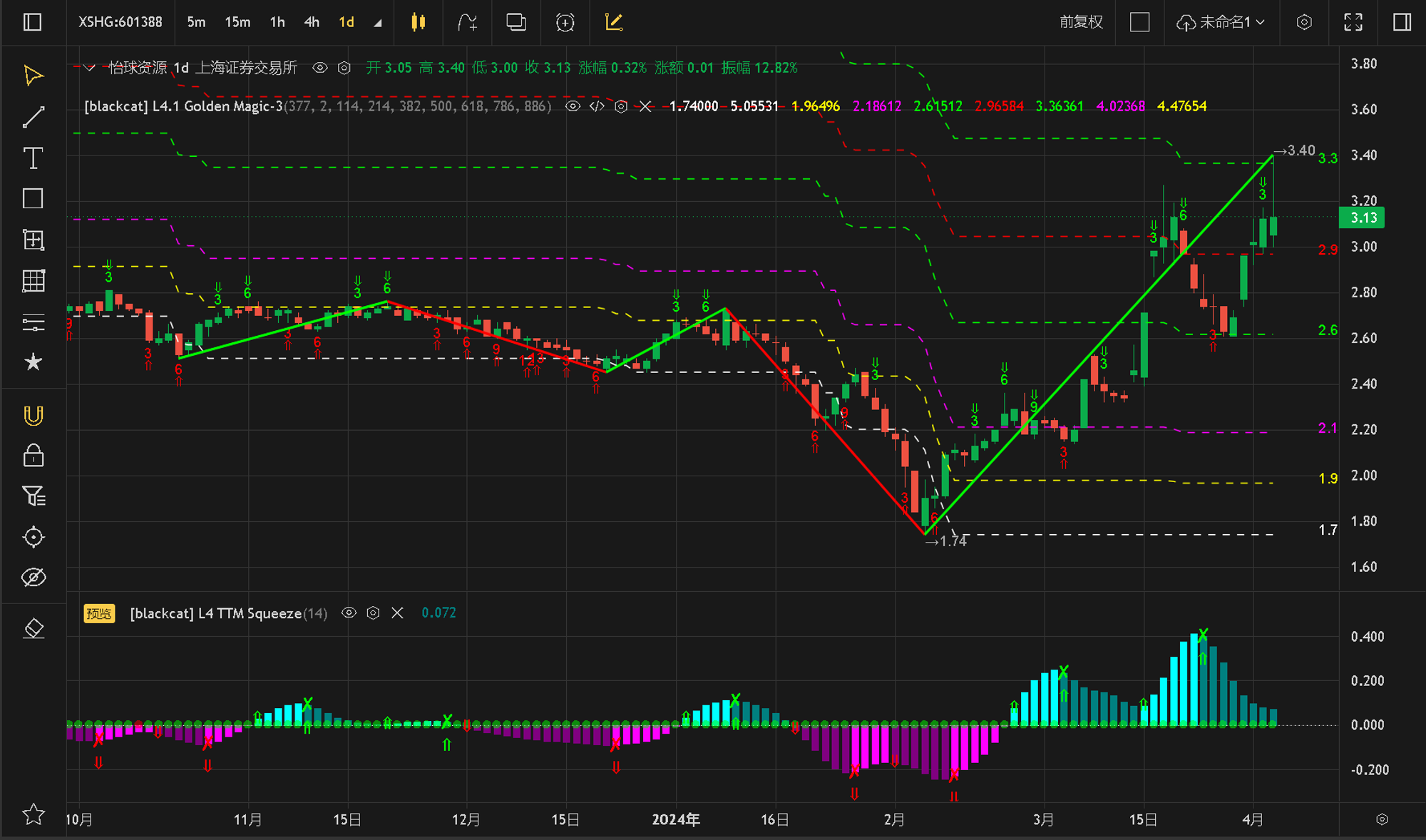Click the outlined star at bottom left

34,814
